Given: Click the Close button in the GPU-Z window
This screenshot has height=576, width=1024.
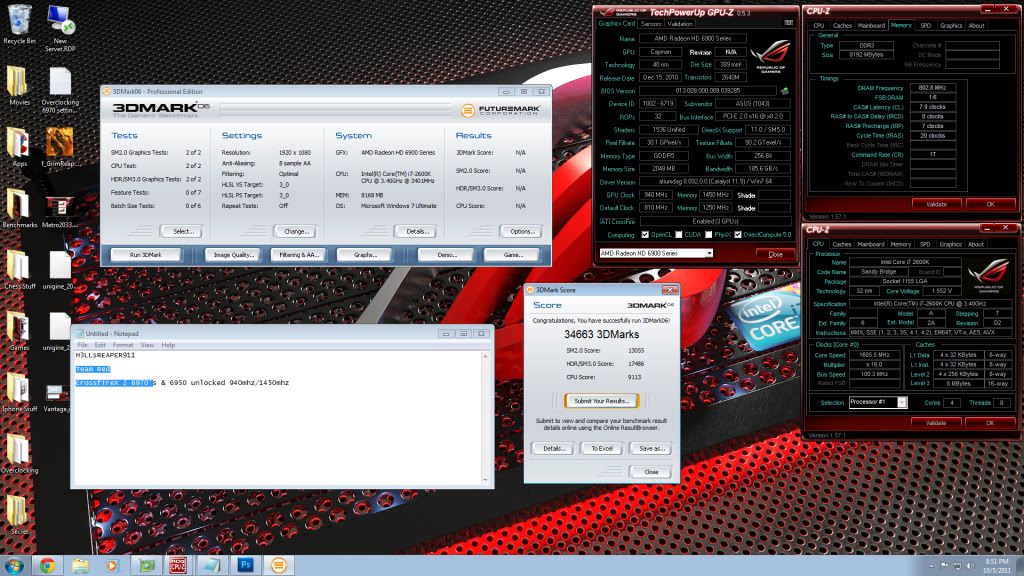Looking at the screenshot, I should tap(775, 254).
